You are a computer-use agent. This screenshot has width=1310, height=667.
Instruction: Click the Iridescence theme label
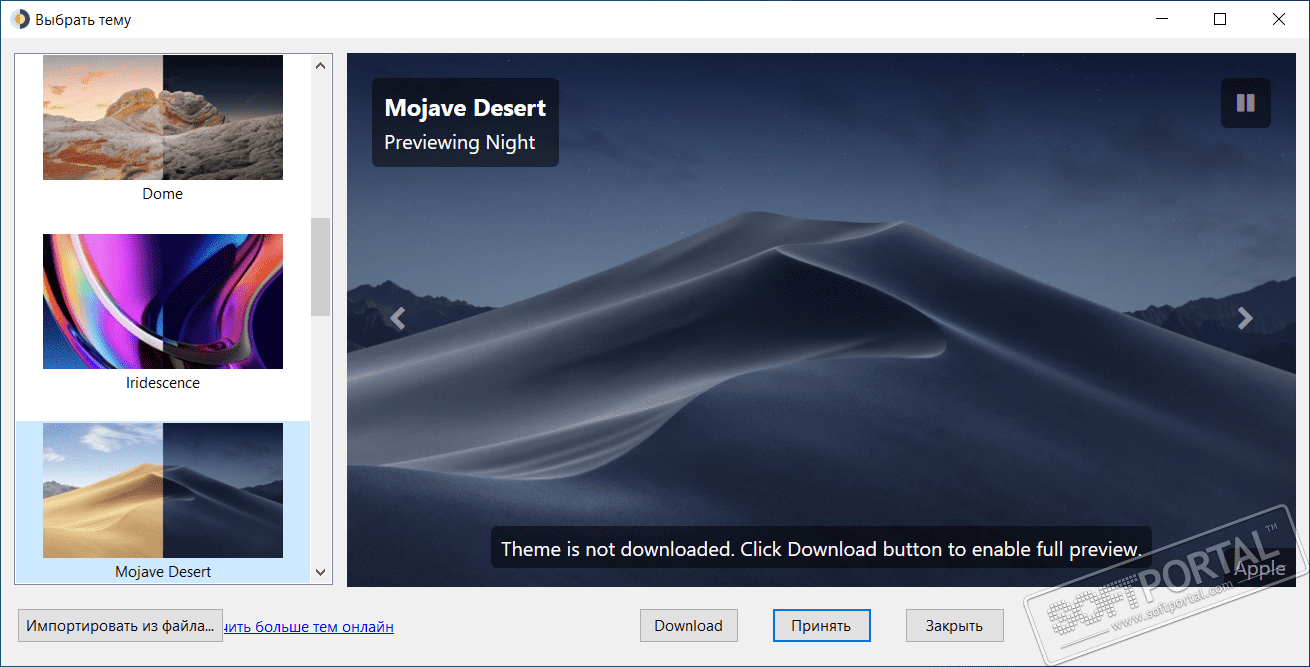coord(163,383)
